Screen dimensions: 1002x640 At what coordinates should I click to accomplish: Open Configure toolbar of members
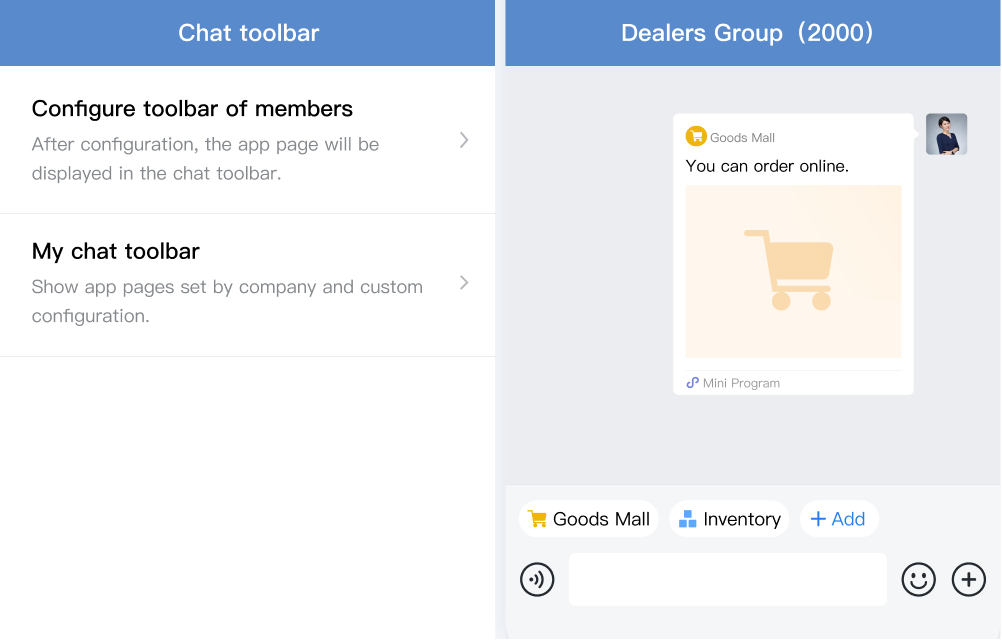[247, 140]
